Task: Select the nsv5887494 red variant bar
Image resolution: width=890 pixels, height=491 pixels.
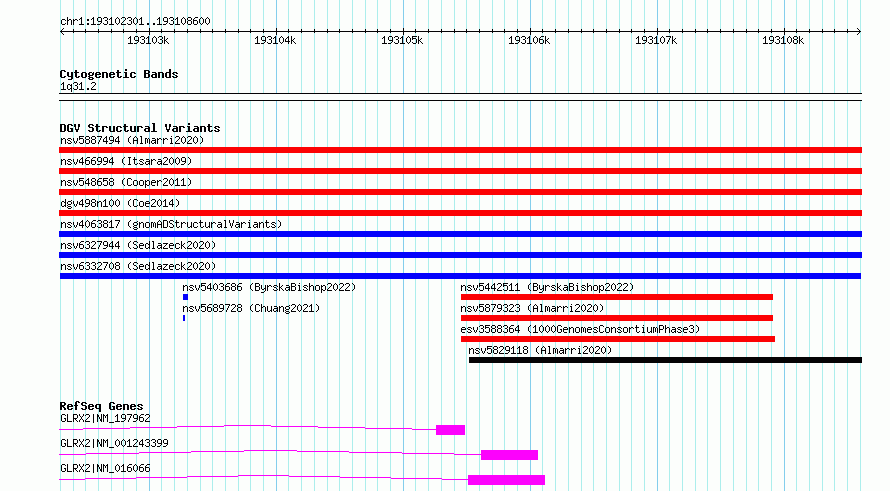Action: tap(460, 150)
